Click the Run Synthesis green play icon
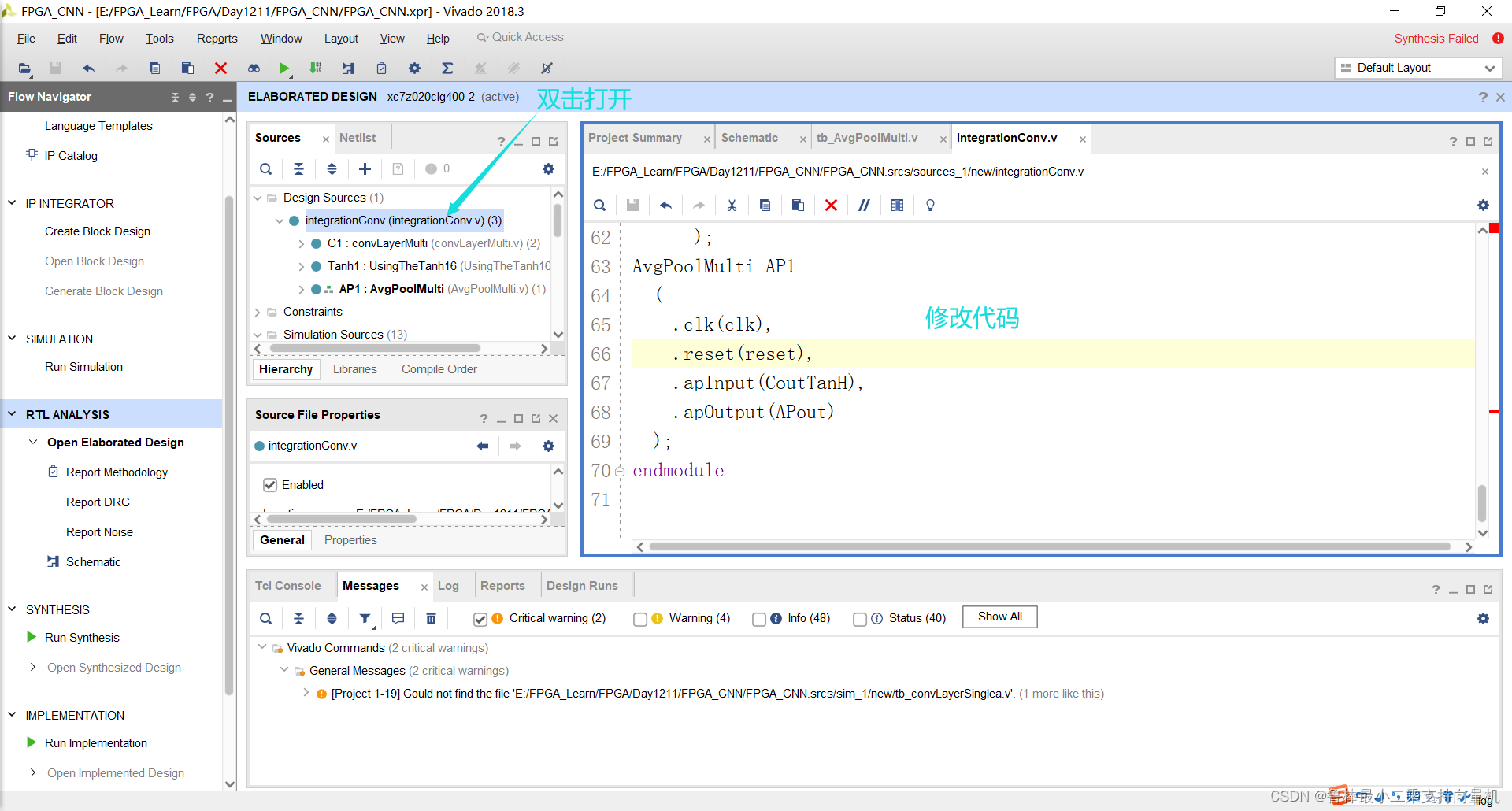Viewport: 1512px width, 811px height. [x=31, y=637]
